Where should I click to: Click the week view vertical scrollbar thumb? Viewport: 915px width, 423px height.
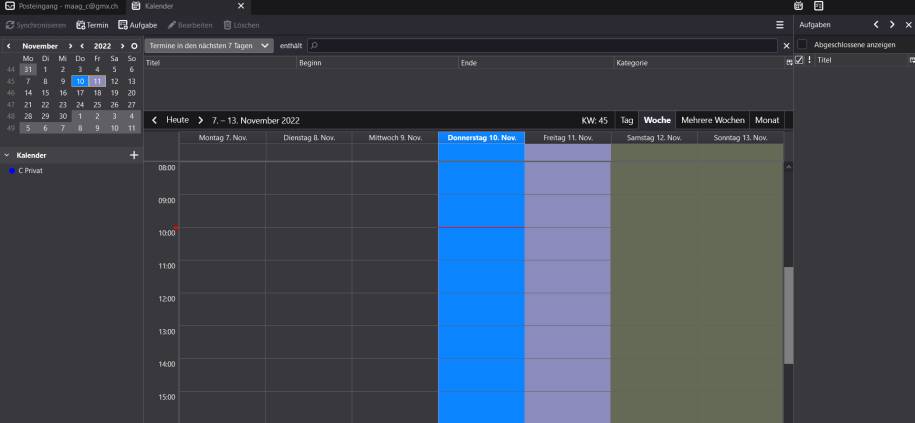point(788,315)
